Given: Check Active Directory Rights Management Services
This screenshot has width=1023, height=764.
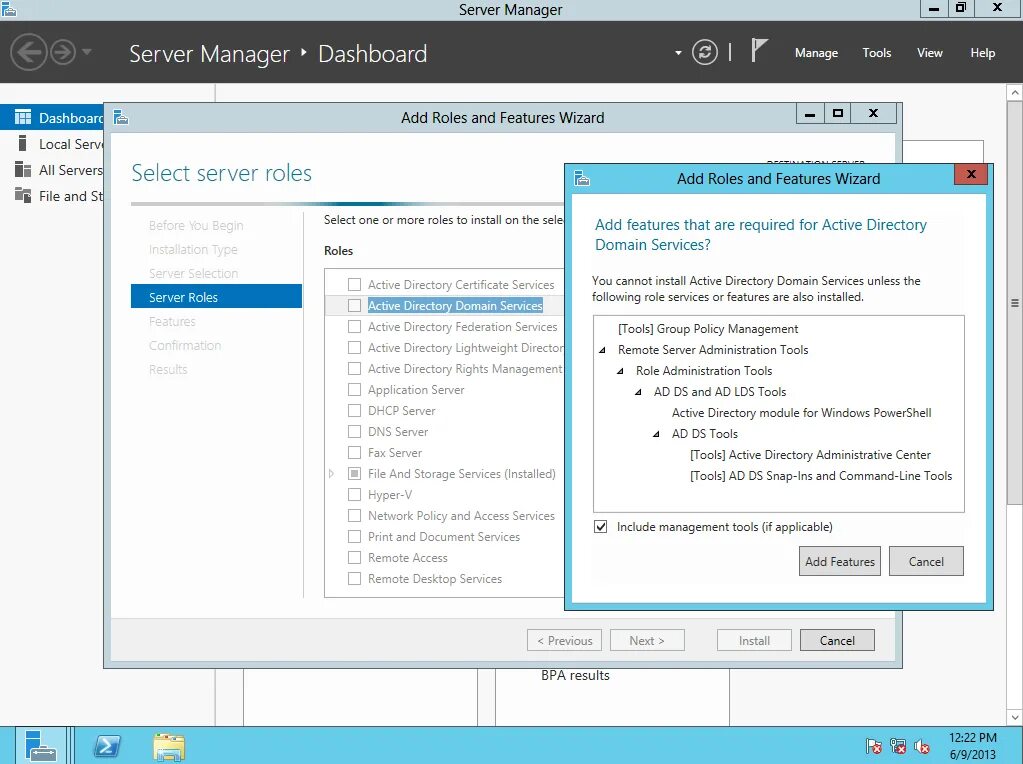Looking at the screenshot, I should pos(354,369).
